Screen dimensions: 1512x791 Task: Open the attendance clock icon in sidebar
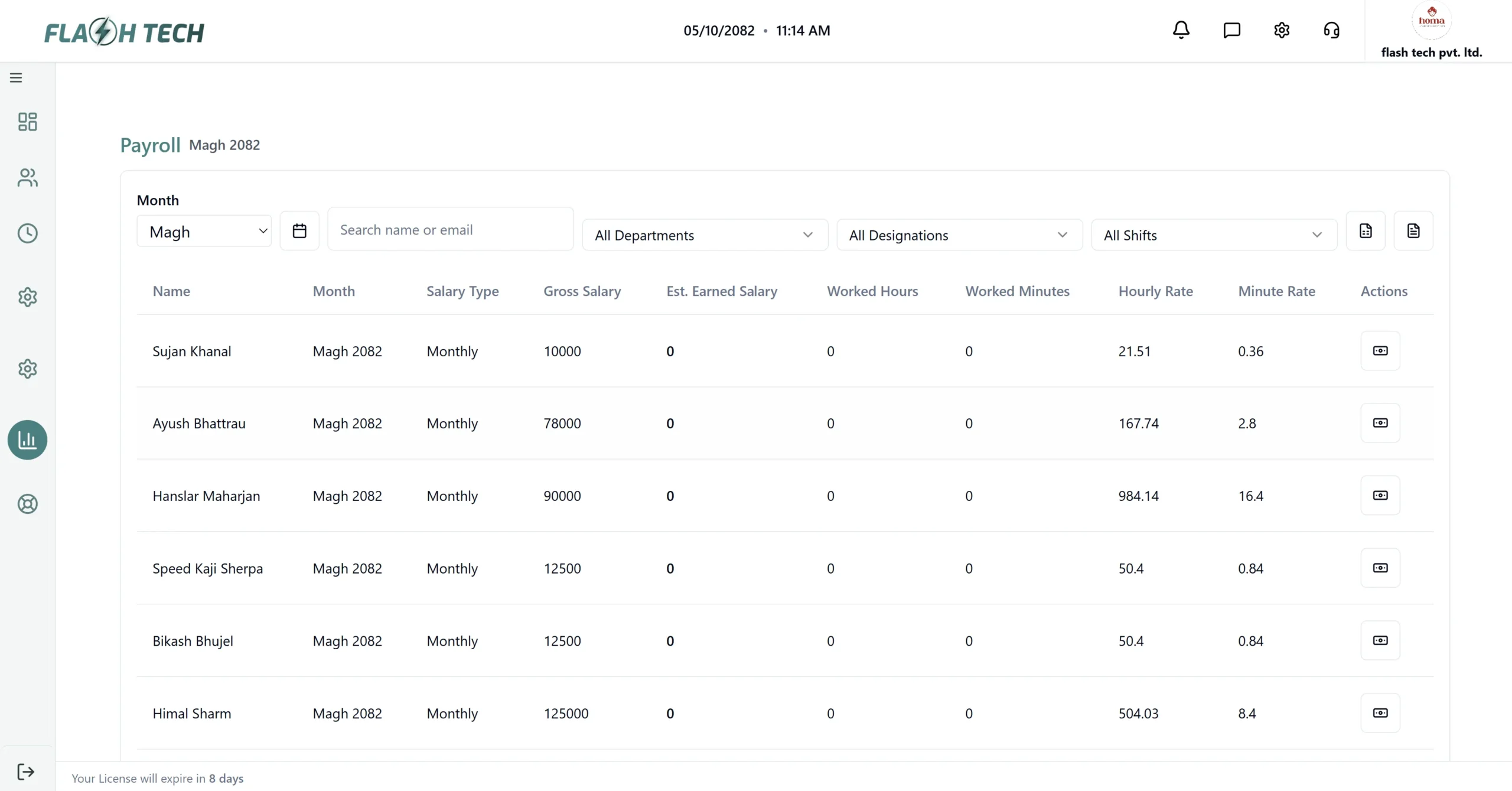27,233
